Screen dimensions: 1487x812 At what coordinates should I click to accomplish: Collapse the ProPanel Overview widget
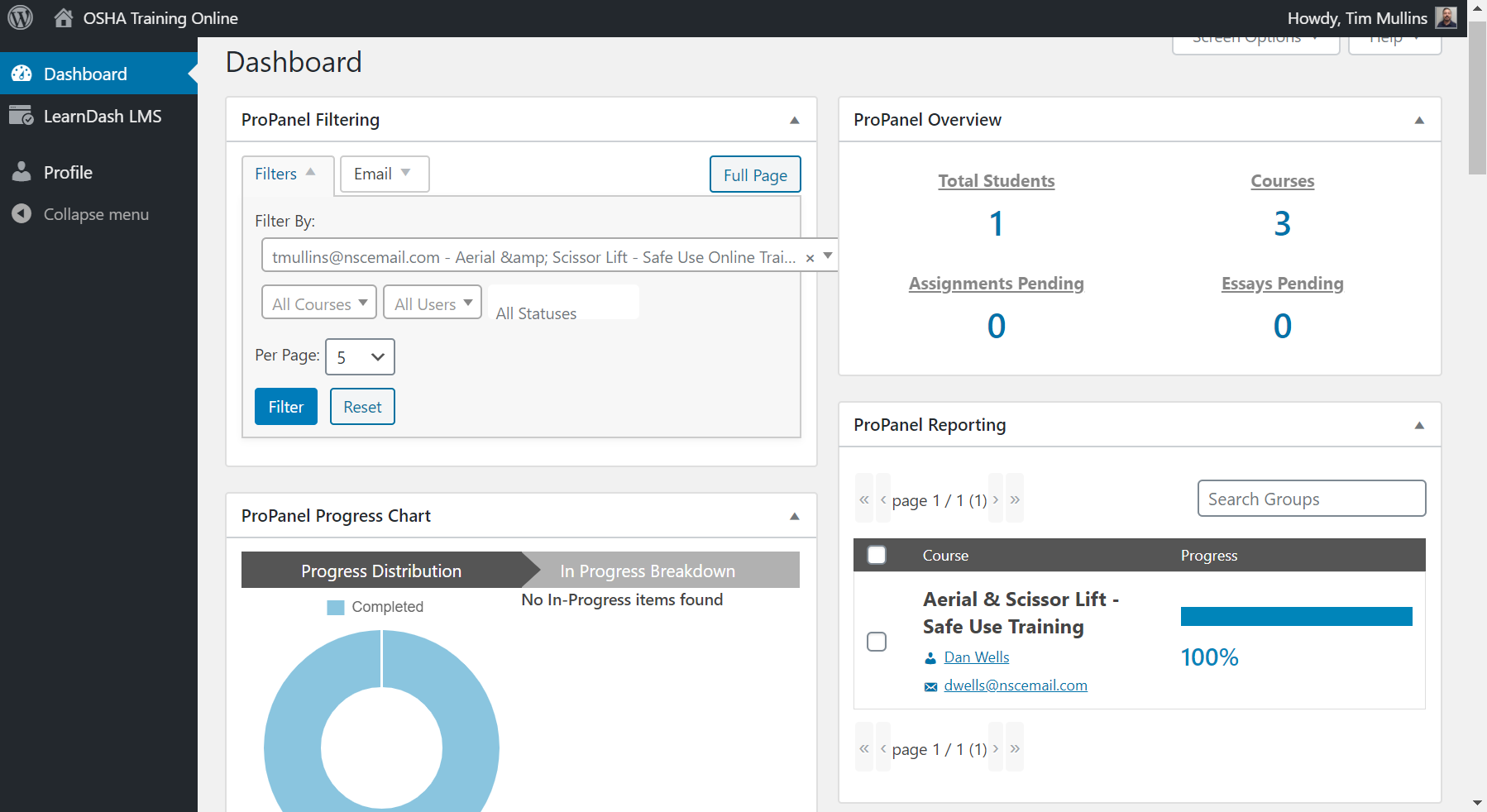click(x=1419, y=120)
